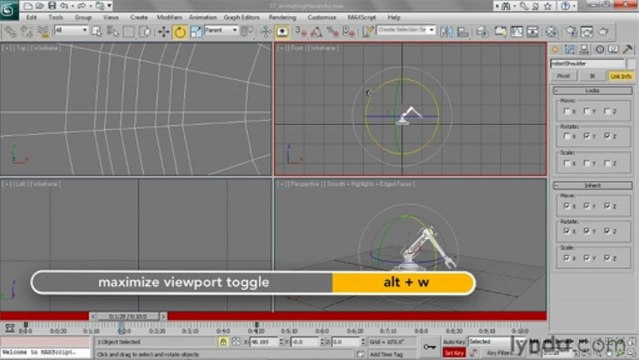
Task: Uncheck the Locks Rotate Y checkbox
Action: (x=587, y=136)
